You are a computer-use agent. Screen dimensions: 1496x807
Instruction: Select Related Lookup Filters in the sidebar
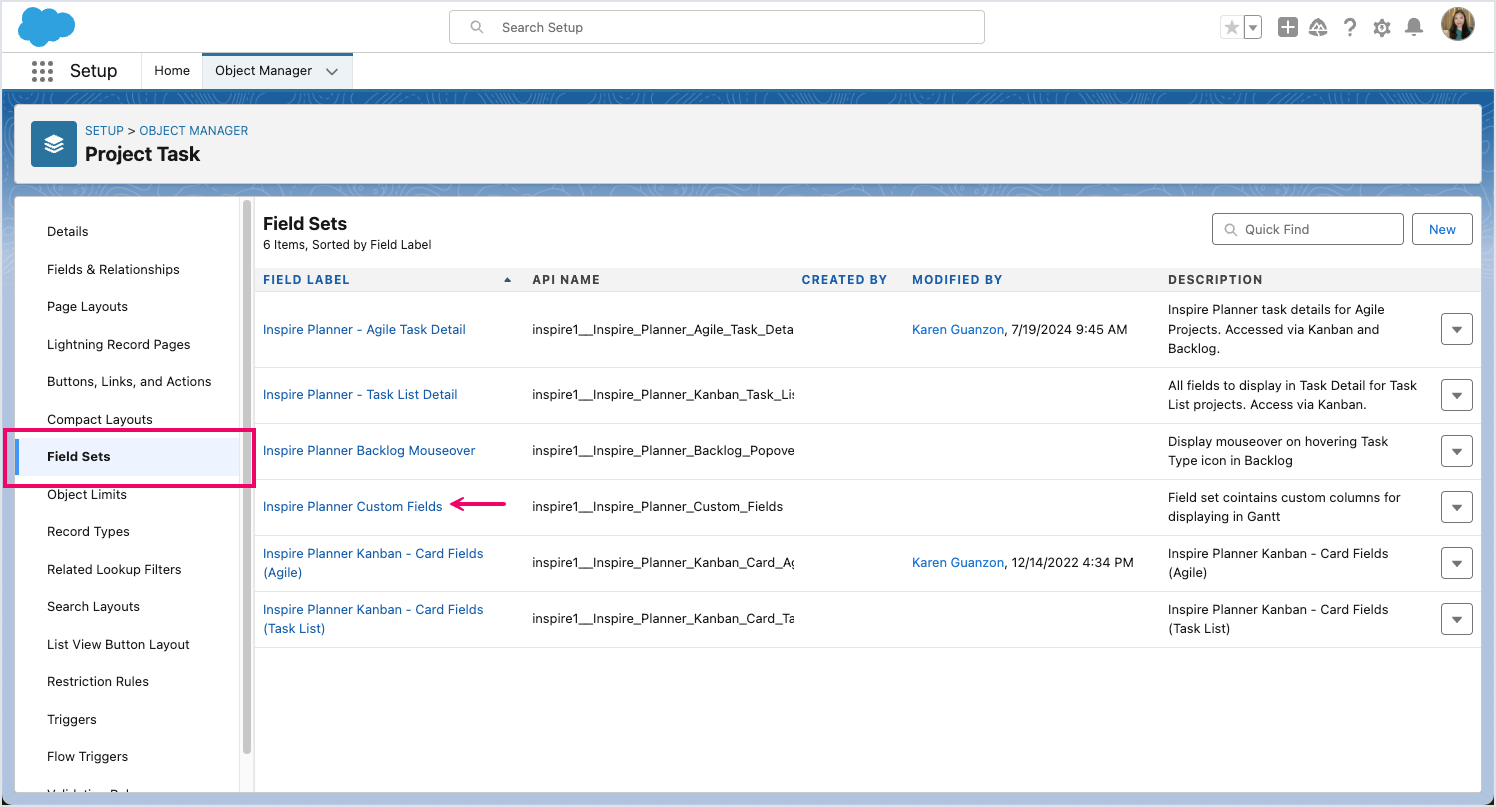tap(114, 569)
